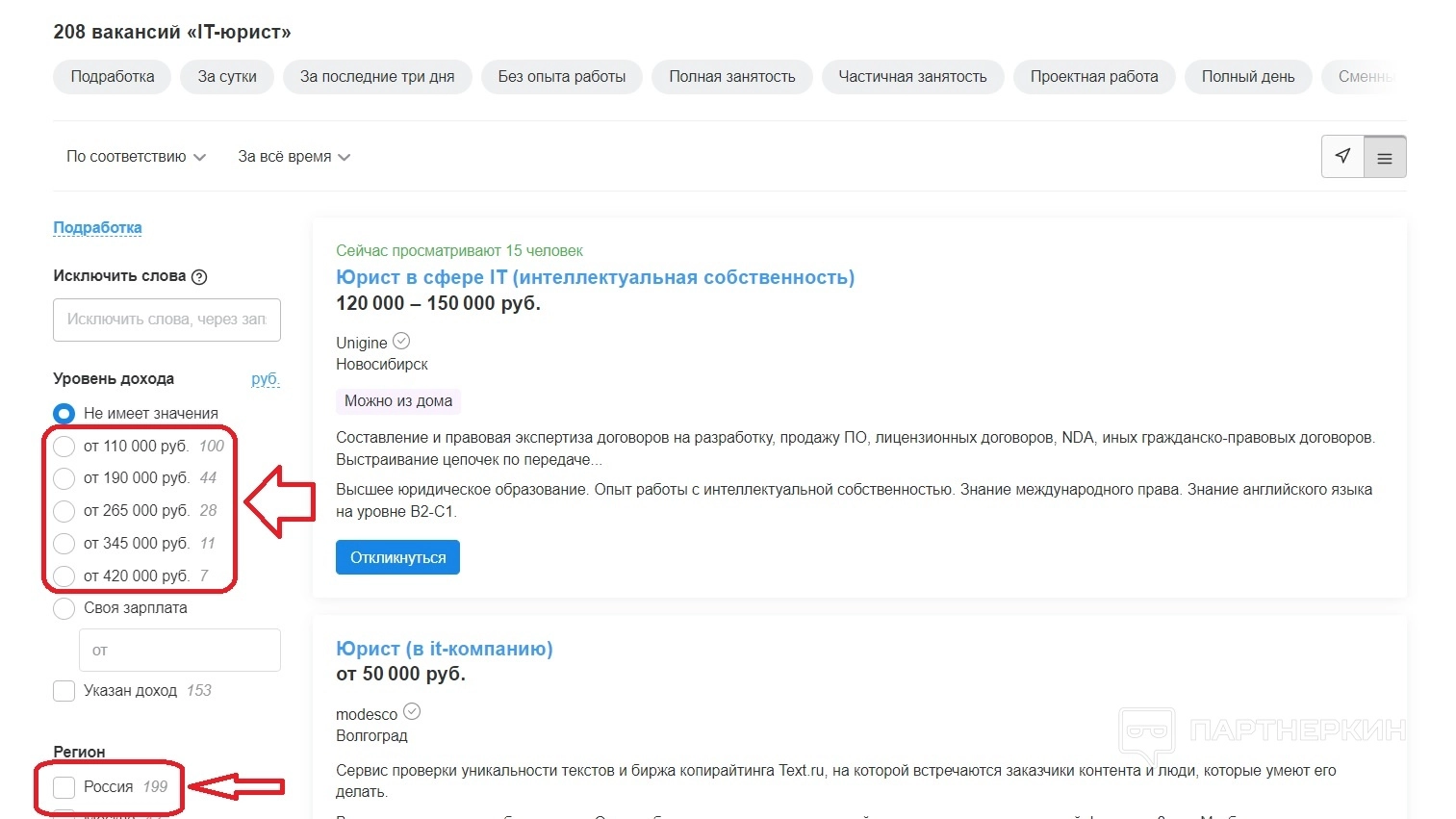This screenshot has height=819, width=1456.
Task: Choose the от 420 000 руб. income option
Action: (64, 576)
